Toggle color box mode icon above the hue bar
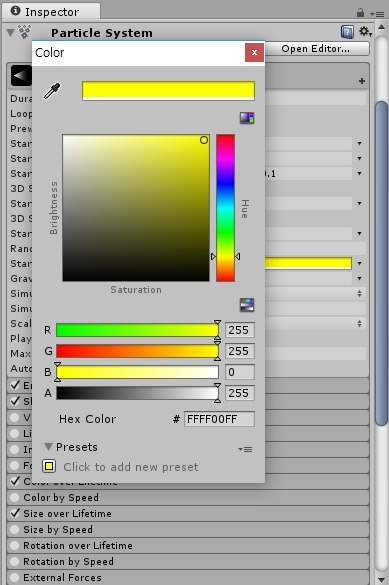This screenshot has height=585, width=389. coord(247,118)
